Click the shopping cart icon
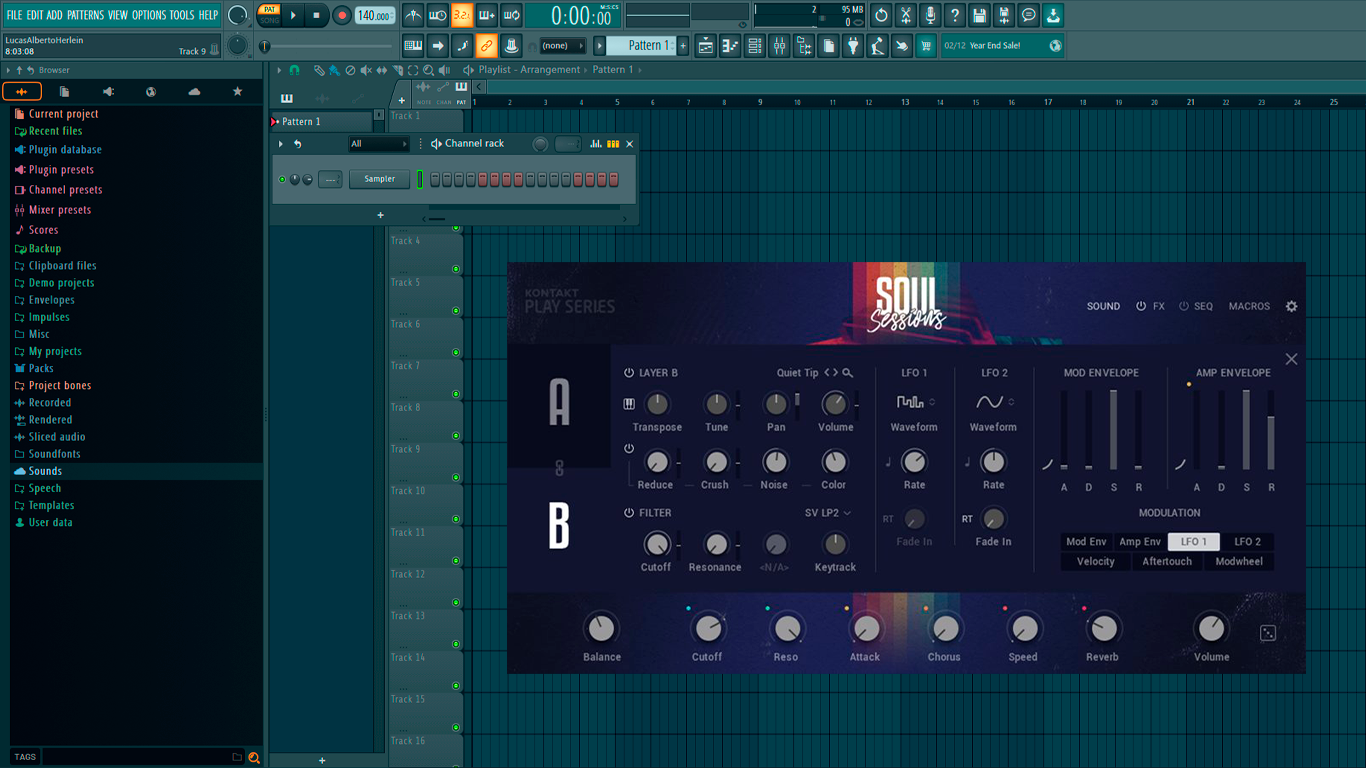The image size is (1366, 768). pos(926,46)
